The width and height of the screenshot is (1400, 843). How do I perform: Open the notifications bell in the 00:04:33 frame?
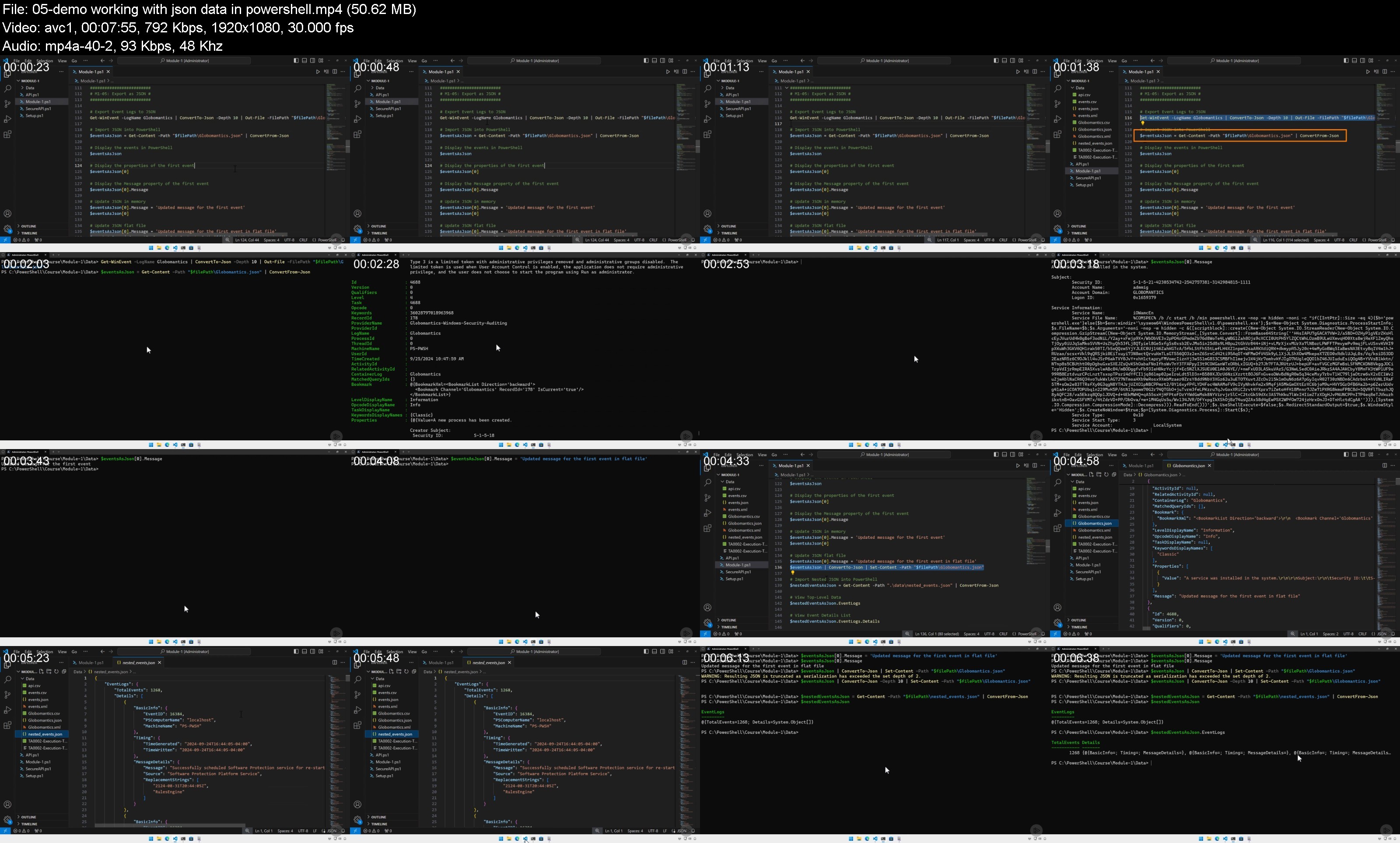coord(1043,634)
